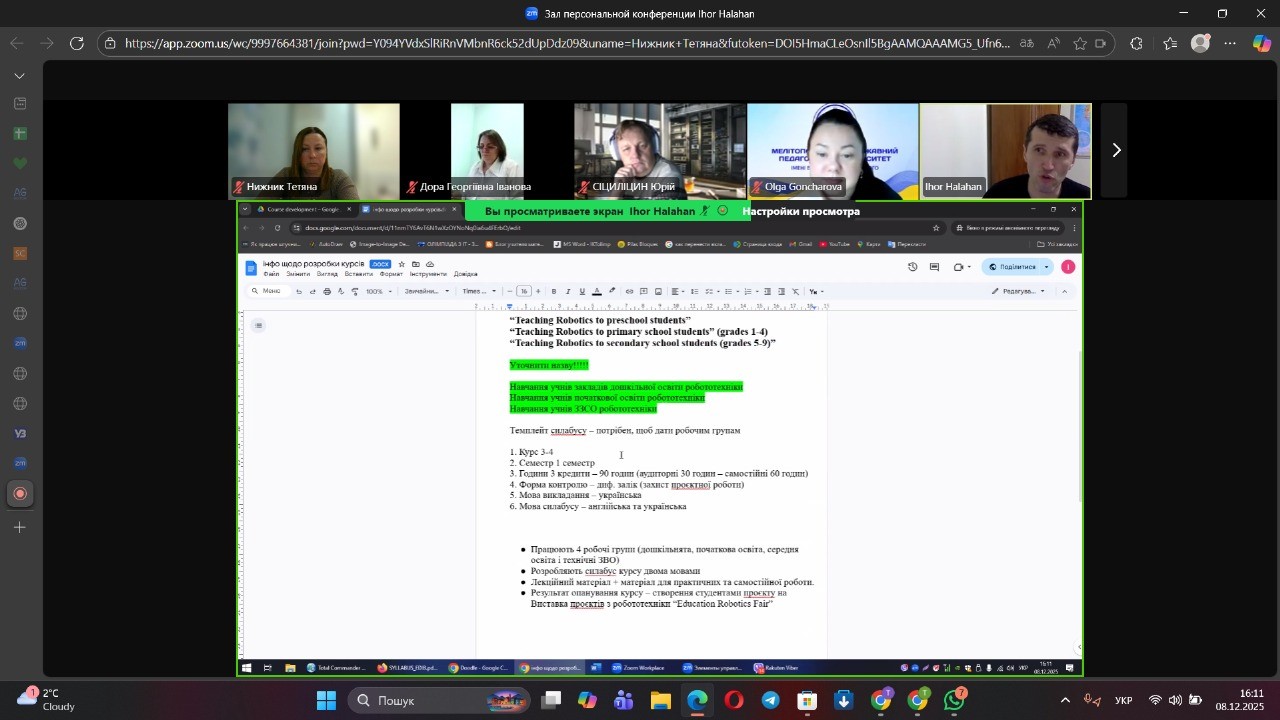Screen dimensions: 1280x720
Task: Launch Opera browser from taskbar
Action: pos(734,701)
